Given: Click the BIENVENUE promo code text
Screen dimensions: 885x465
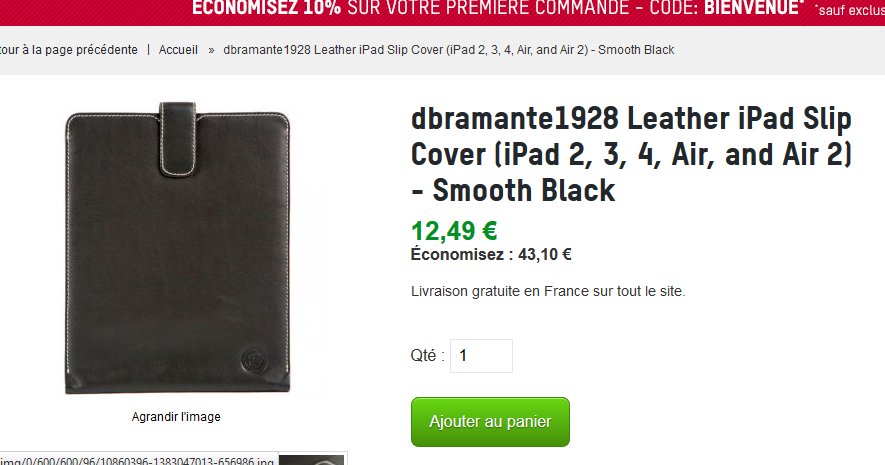Looking at the screenshot, I should click(x=753, y=8).
